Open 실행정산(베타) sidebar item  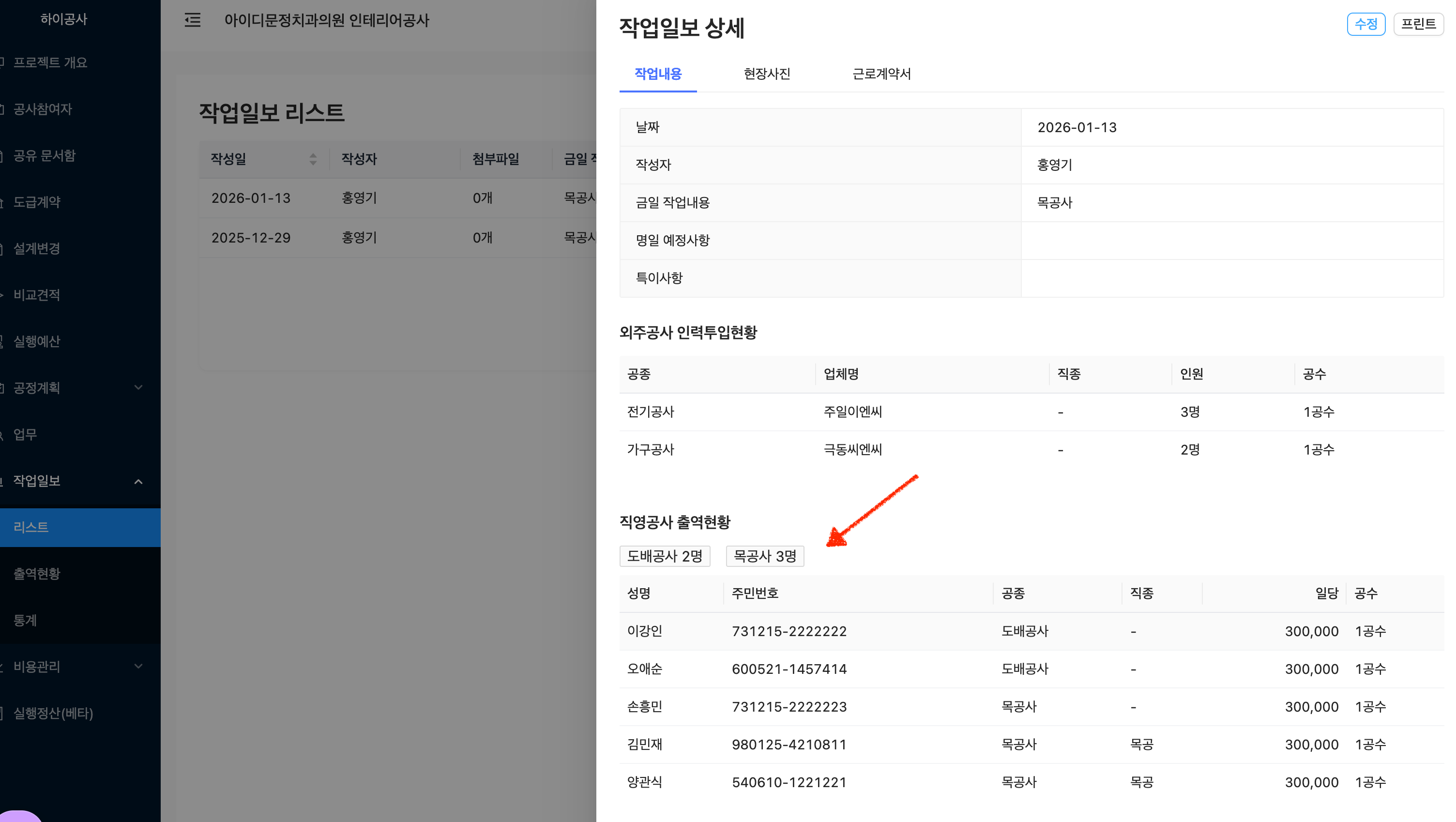pos(53,714)
